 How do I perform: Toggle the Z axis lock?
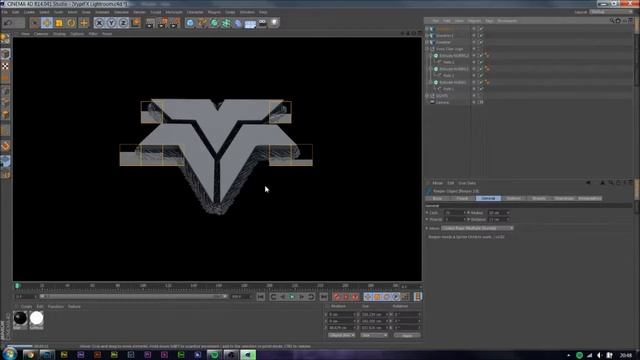tap(123, 23)
